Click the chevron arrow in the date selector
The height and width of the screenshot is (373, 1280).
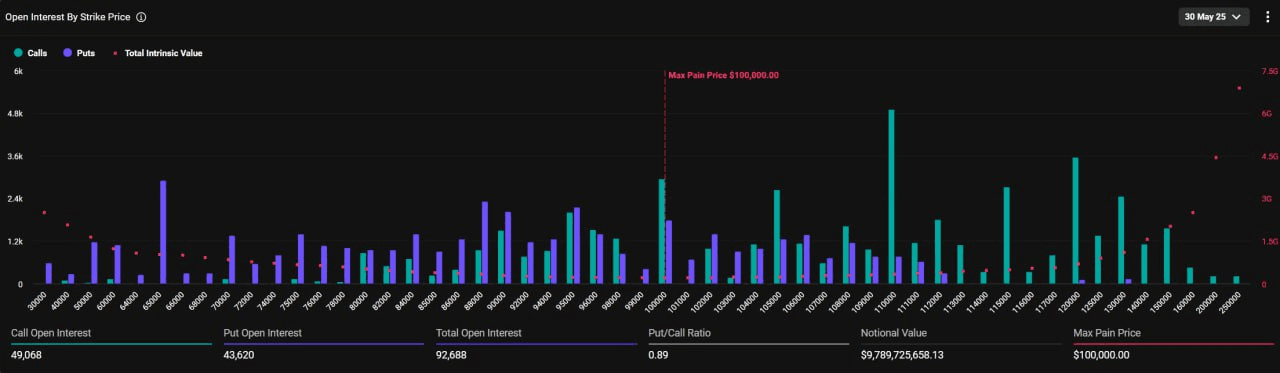pos(1237,17)
